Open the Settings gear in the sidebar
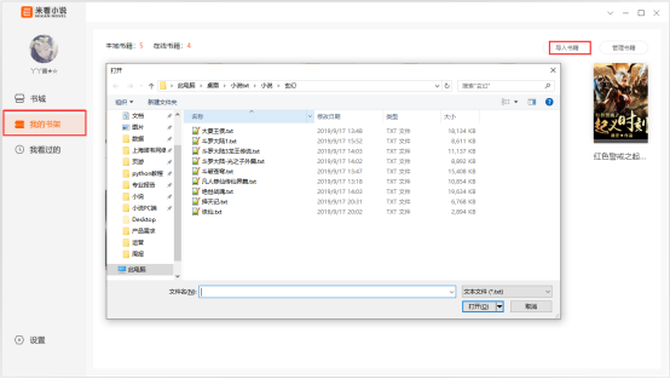 [19, 340]
